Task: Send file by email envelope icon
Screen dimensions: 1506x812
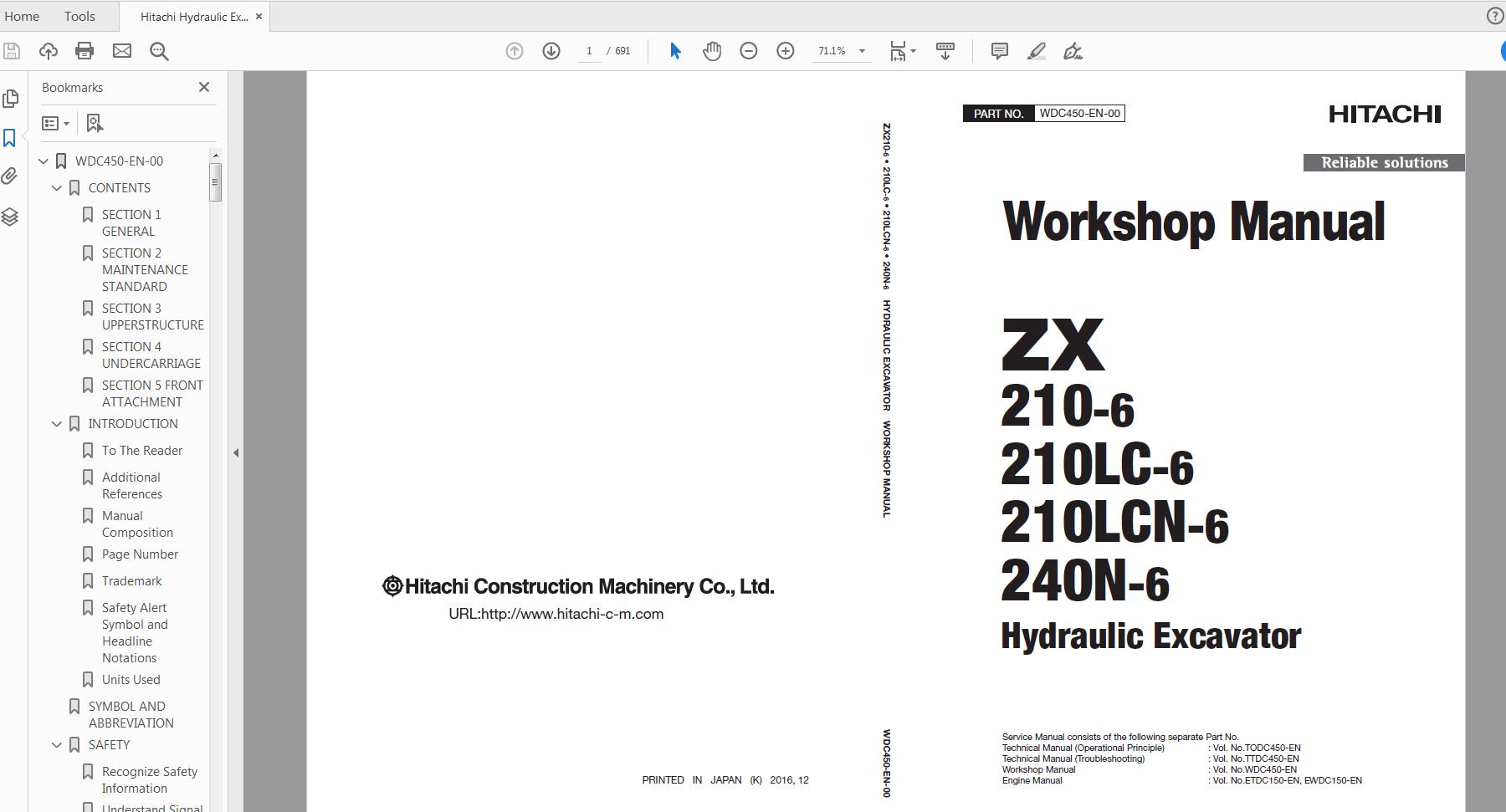Action: [x=122, y=51]
